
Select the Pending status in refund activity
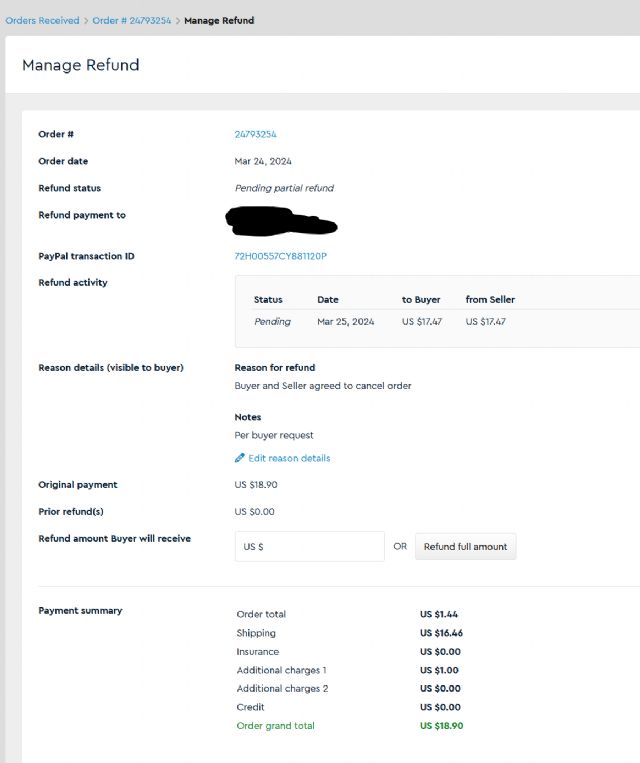click(272, 322)
